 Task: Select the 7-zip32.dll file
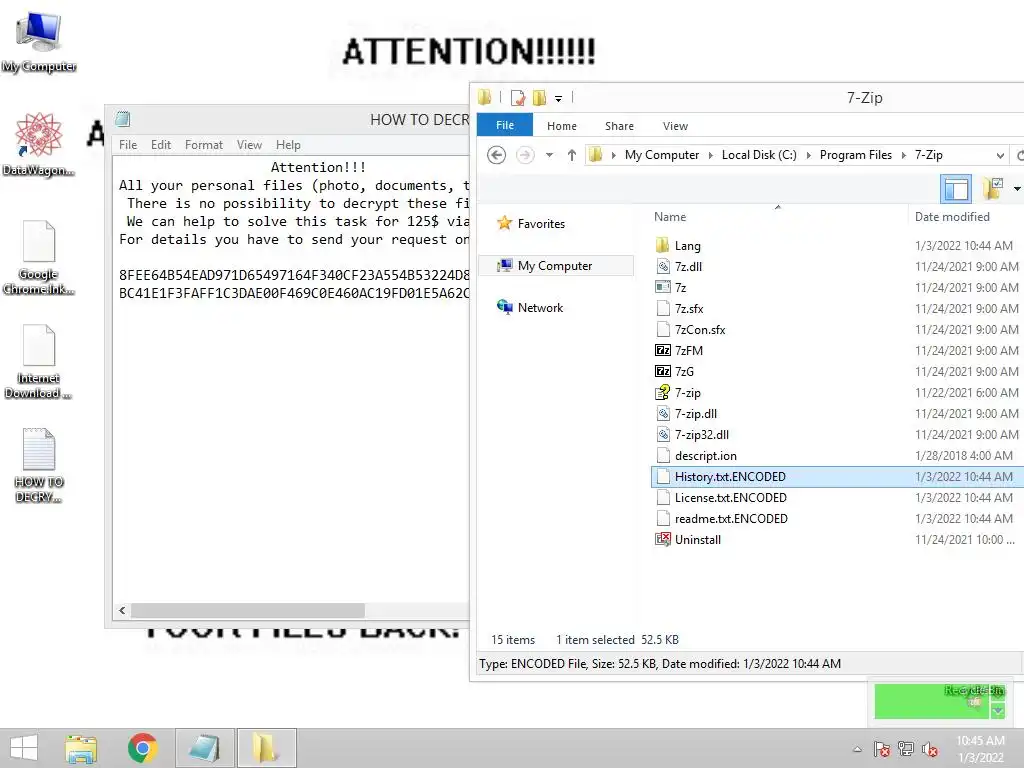(x=837, y=434)
